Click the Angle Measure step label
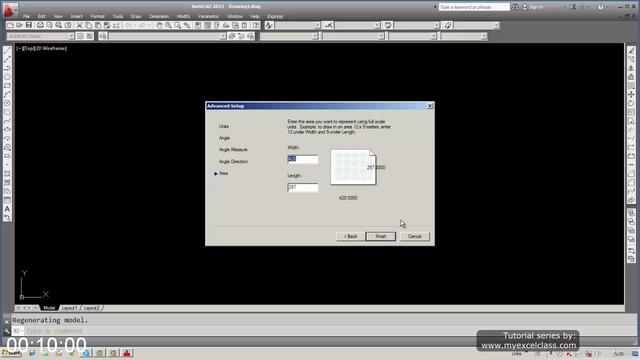 tap(233, 150)
